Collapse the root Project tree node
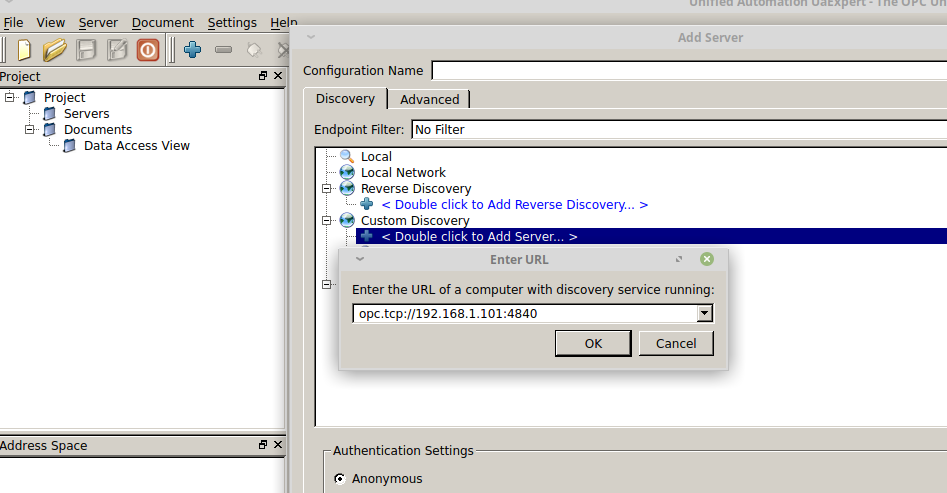 pos(10,98)
